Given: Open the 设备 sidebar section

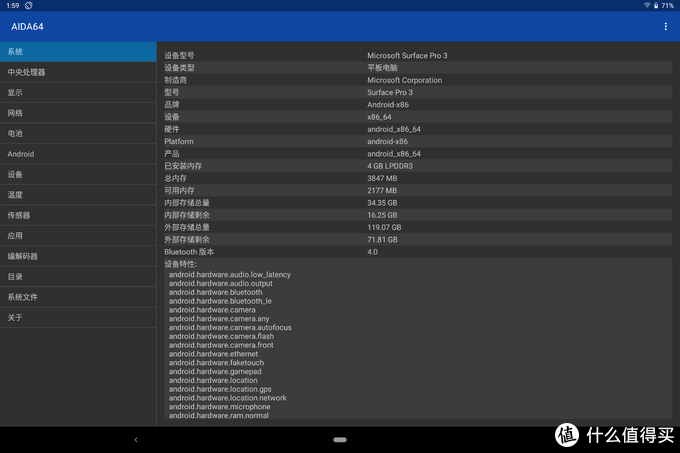Looking at the screenshot, I should (x=78, y=174).
